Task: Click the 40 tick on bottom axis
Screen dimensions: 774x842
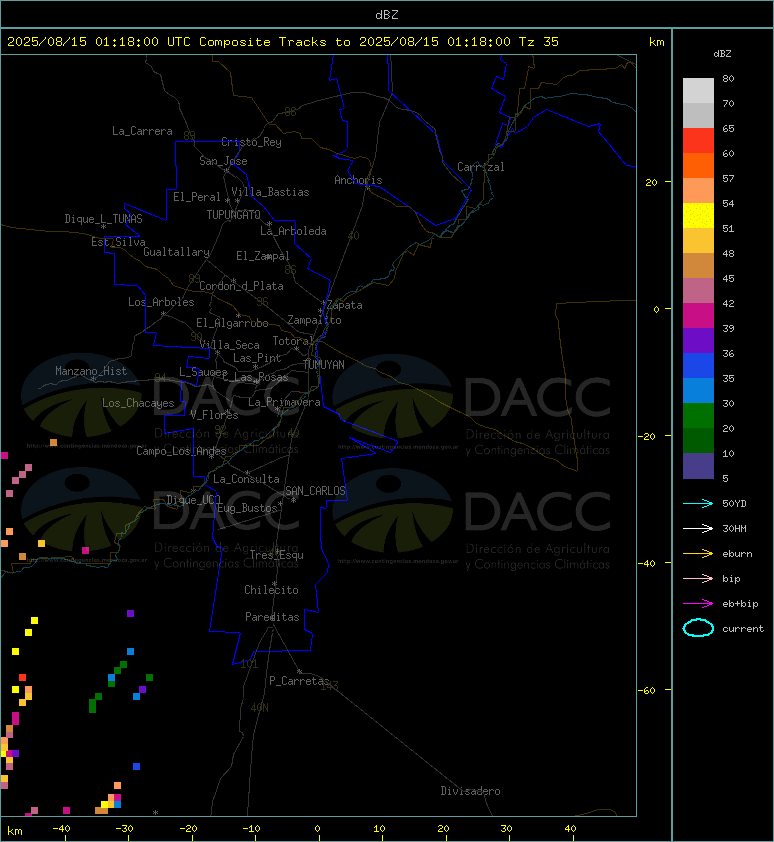Action: click(x=570, y=829)
